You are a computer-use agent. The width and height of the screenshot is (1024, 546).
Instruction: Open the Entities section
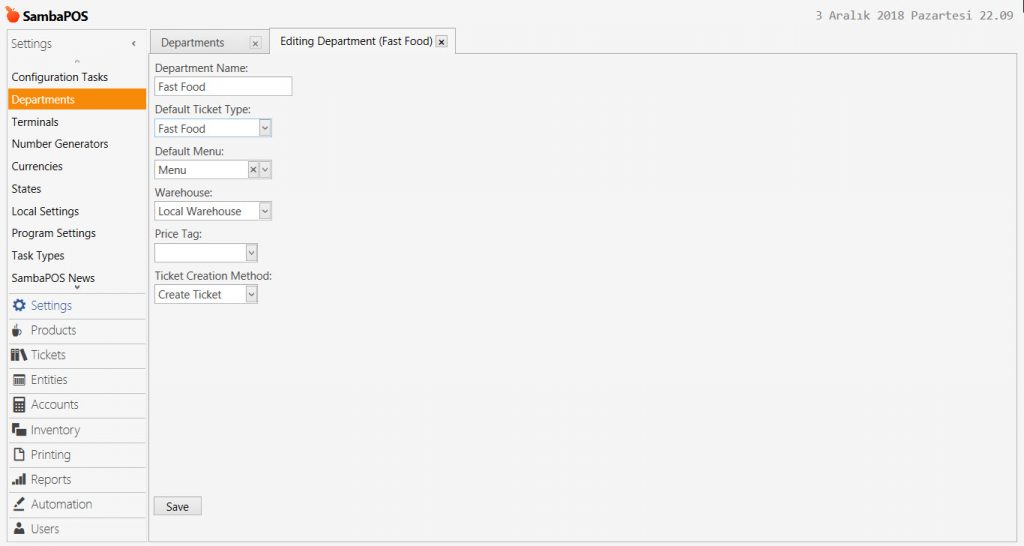click(x=77, y=379)
